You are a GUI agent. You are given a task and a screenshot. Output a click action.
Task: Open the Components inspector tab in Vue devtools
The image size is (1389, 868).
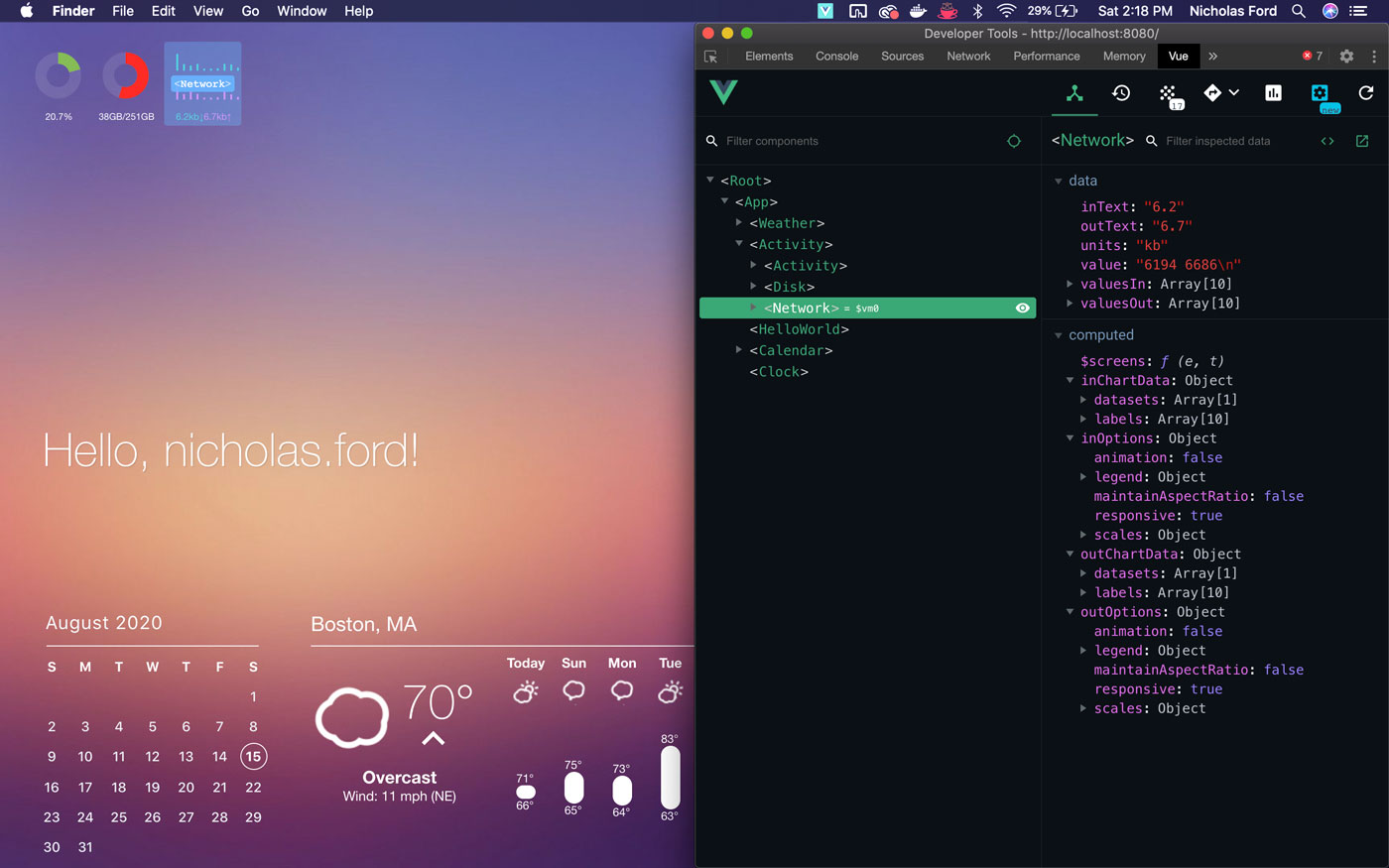pos(1074,92)
